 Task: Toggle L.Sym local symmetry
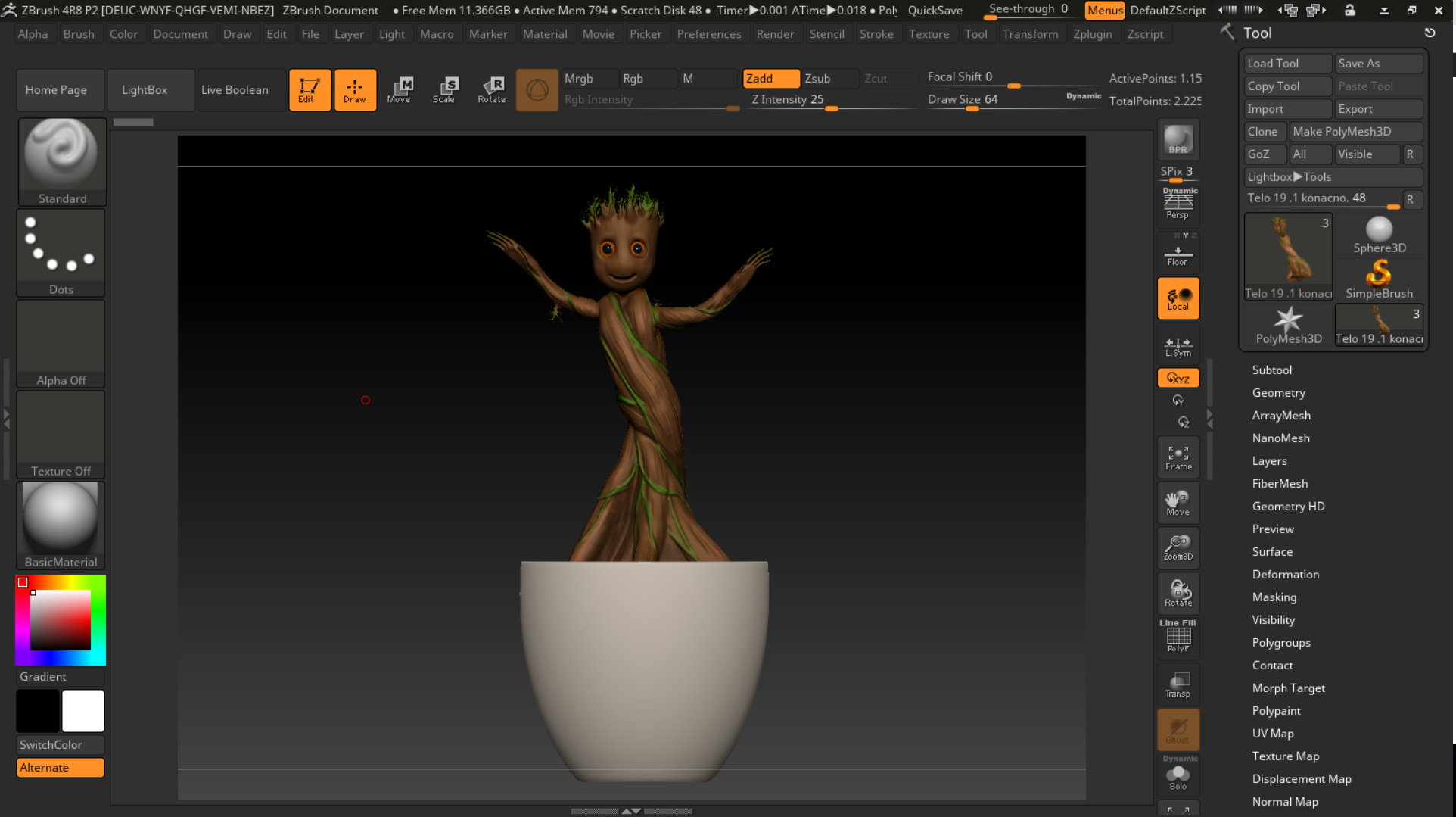click(x=1178, y=345)
